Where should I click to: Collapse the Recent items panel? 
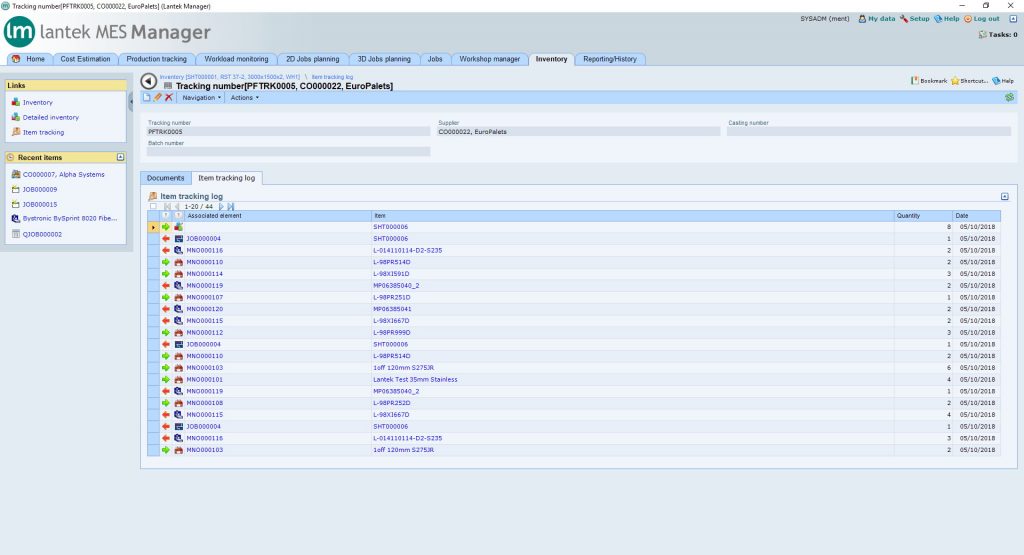(120, 157)
